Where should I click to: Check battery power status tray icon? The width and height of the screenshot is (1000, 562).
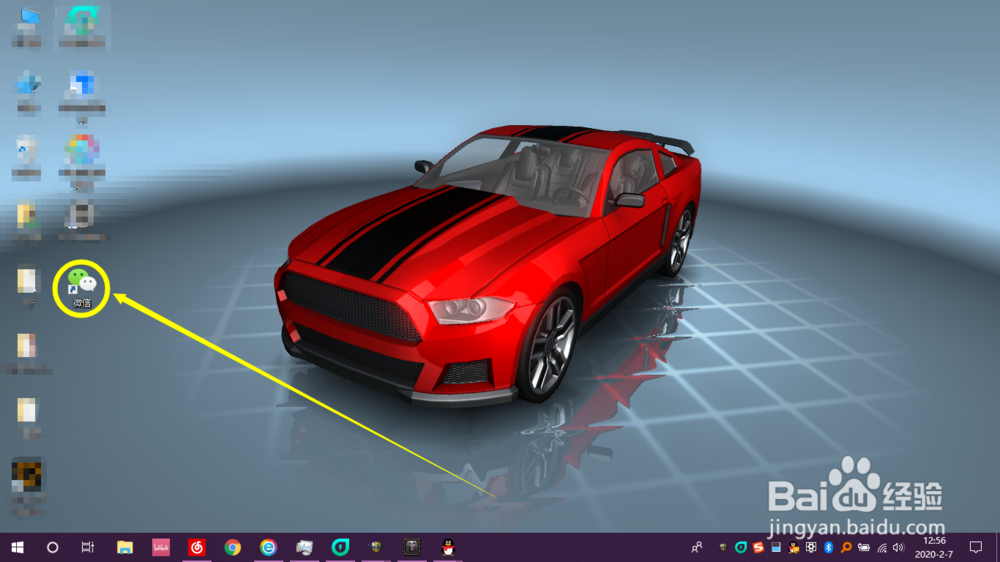[864, 547]
